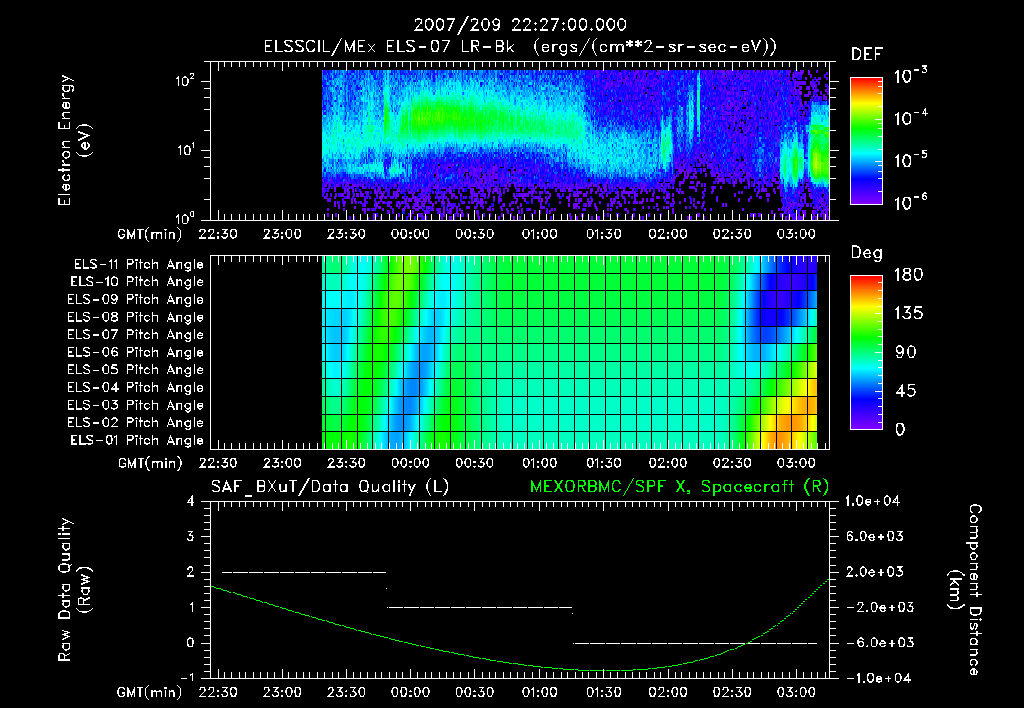1024x708 pixels.
Task: Click the Electron Energy (eV) axis label
Action: (x=74, y=140)
